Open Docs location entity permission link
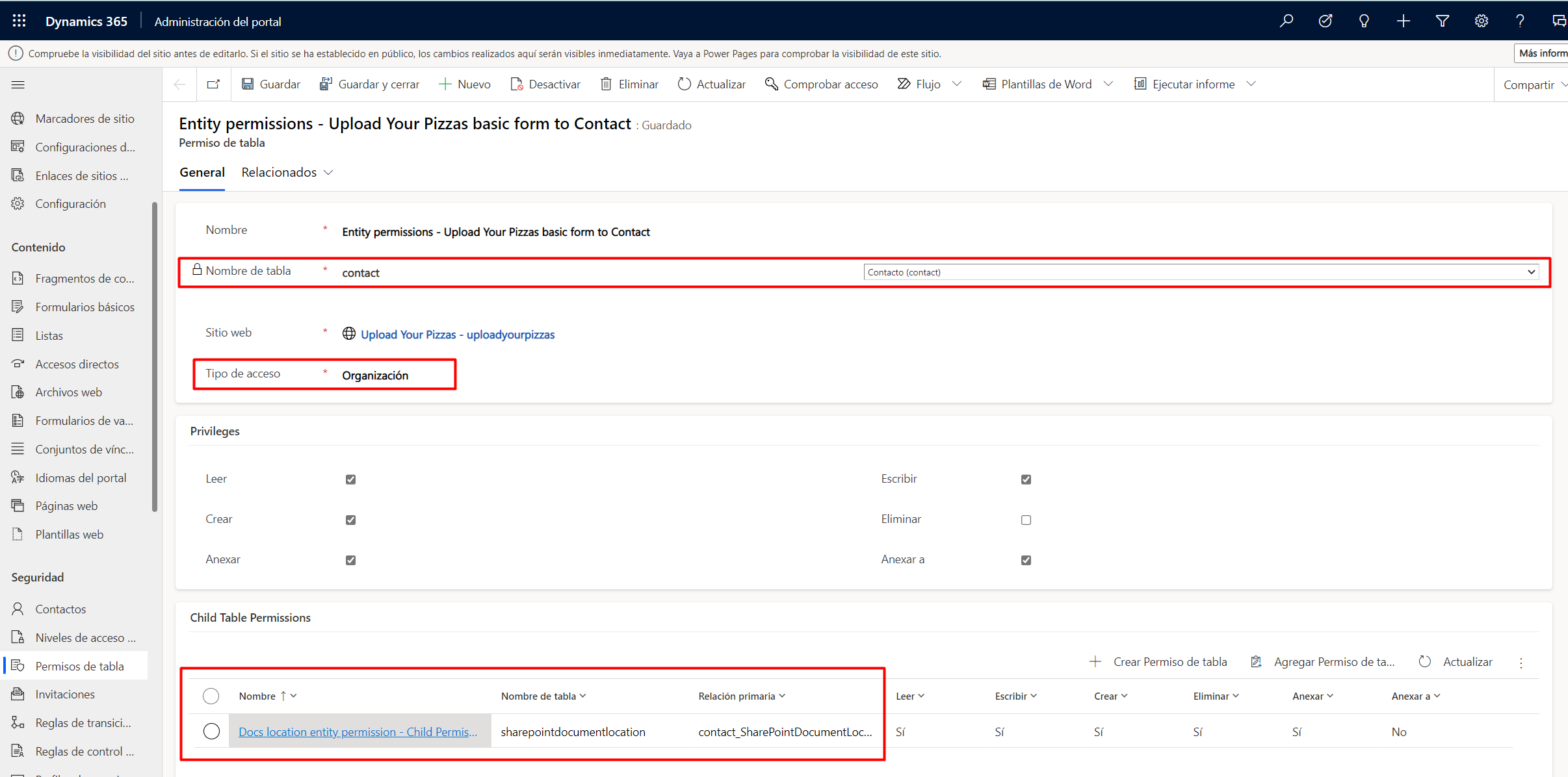Viewport: 1568px width, 777px height. [358, 732]
